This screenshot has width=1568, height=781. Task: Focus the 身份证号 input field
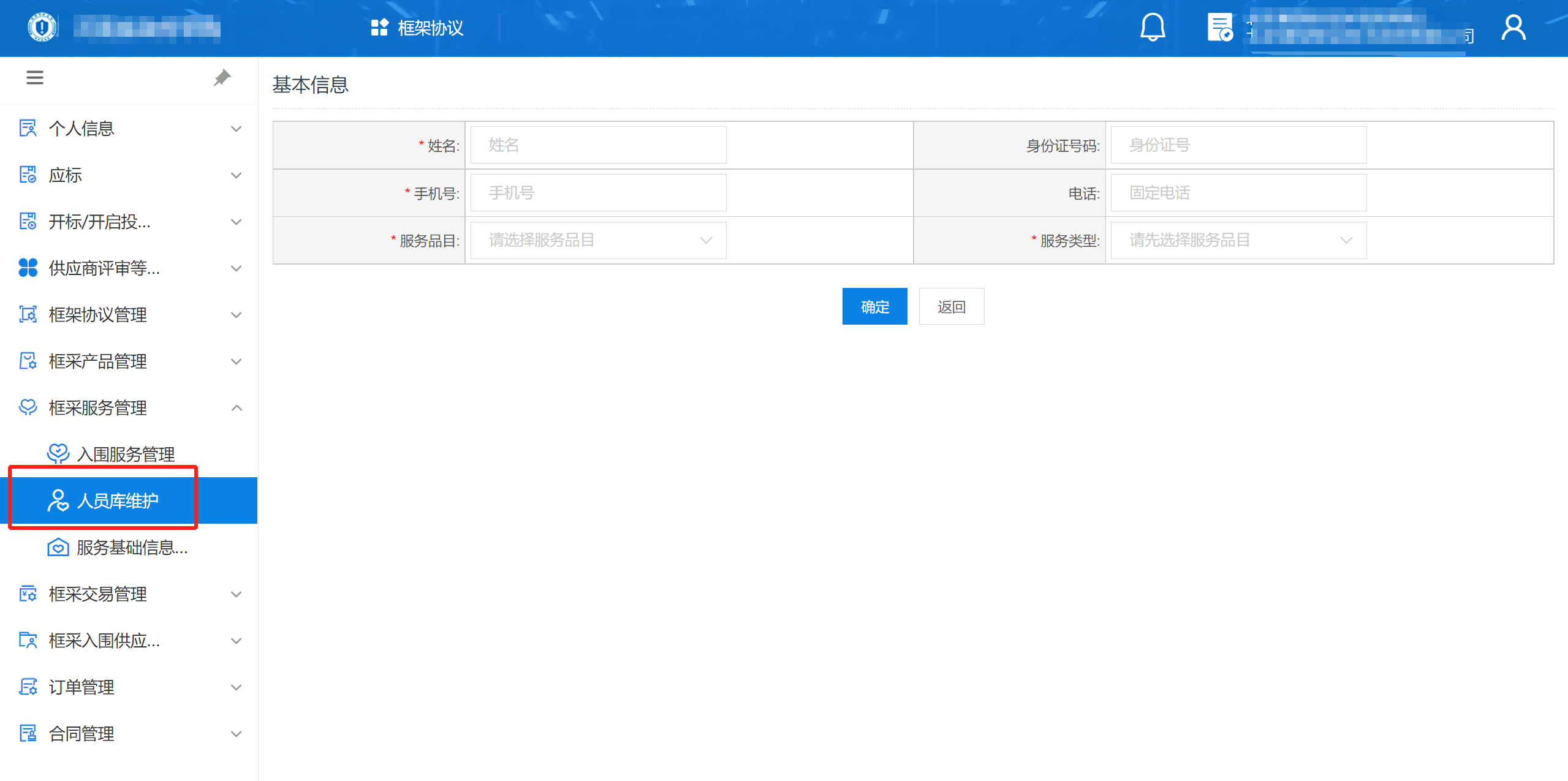point(1238,145)
